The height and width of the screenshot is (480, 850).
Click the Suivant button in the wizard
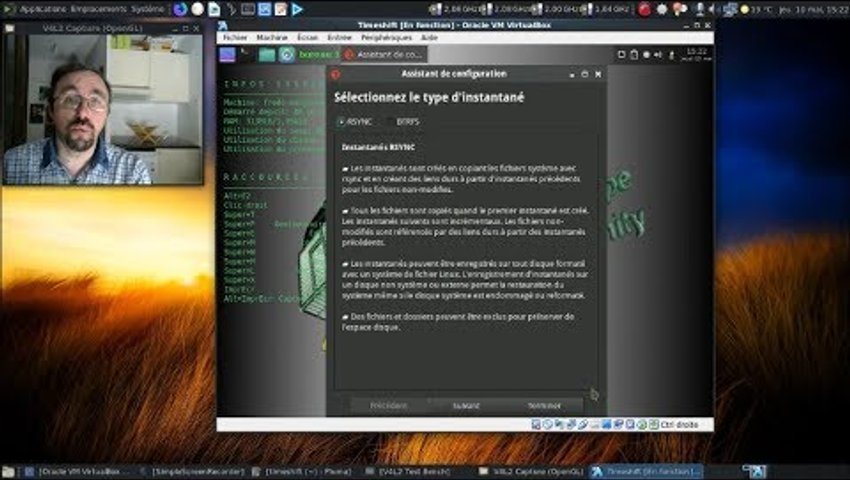click(466, 405)
